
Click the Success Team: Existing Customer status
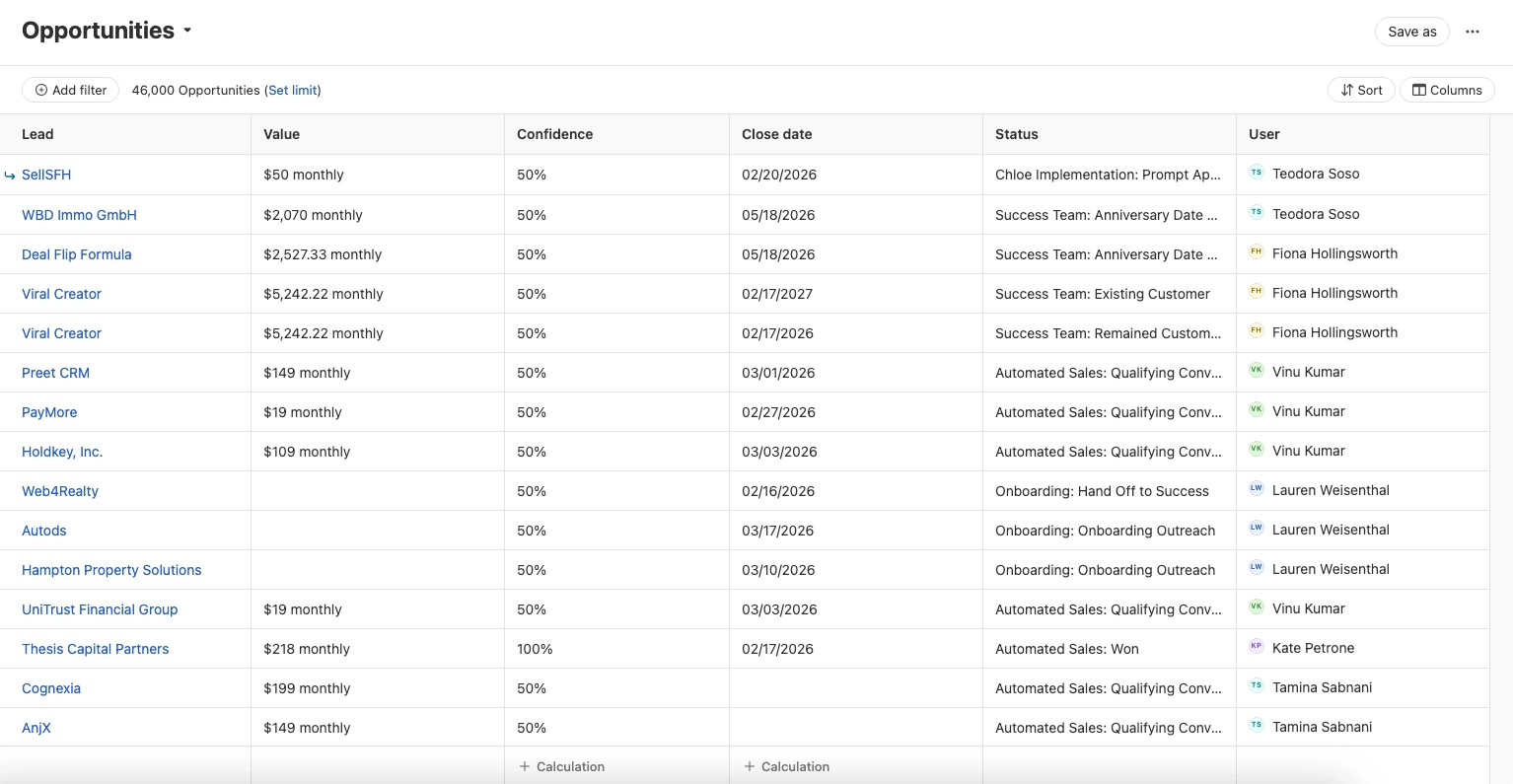pyautogui.click(x=1110, y=294)
